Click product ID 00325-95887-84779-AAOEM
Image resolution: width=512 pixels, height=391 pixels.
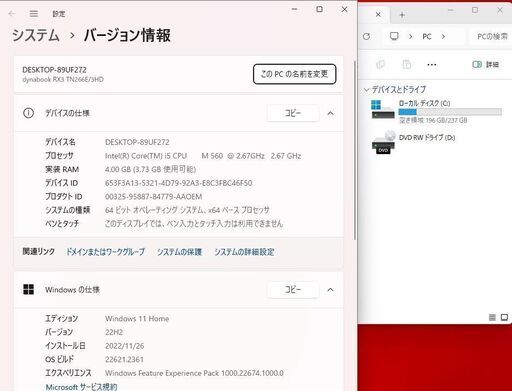pyautogui.click(x=153, y=197)
